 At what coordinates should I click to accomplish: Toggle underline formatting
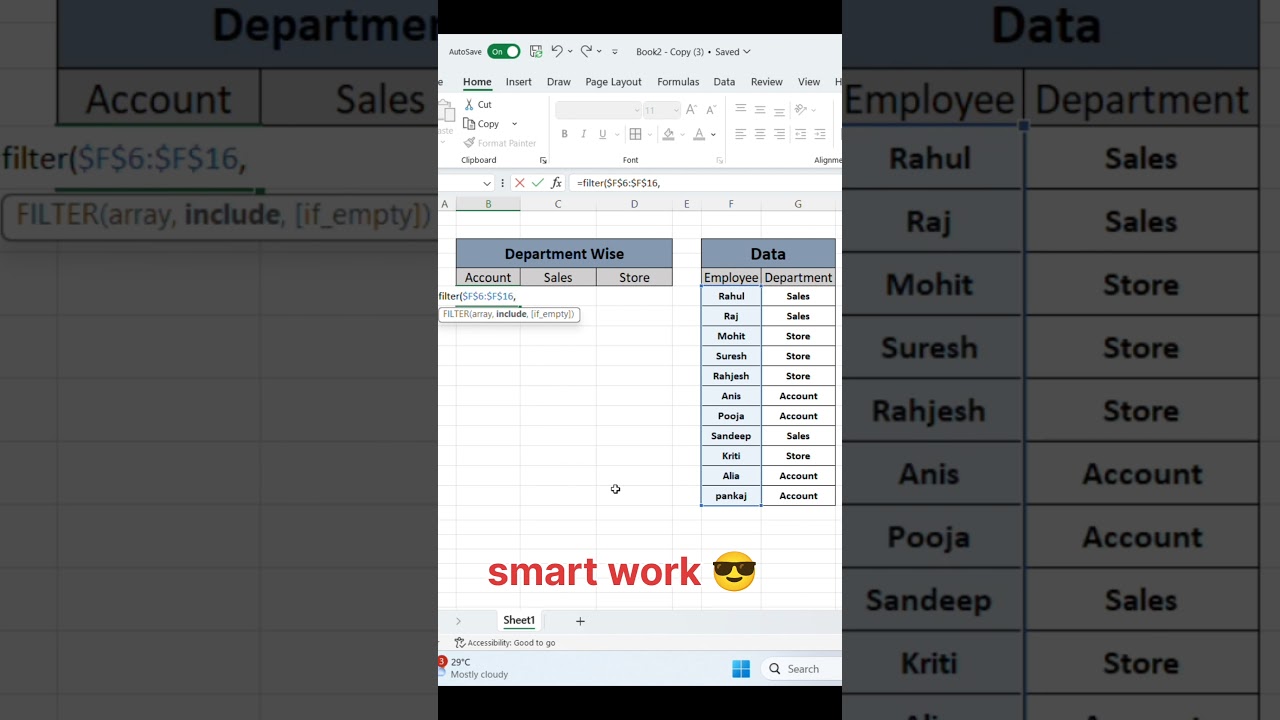click(x=602, y=134)
